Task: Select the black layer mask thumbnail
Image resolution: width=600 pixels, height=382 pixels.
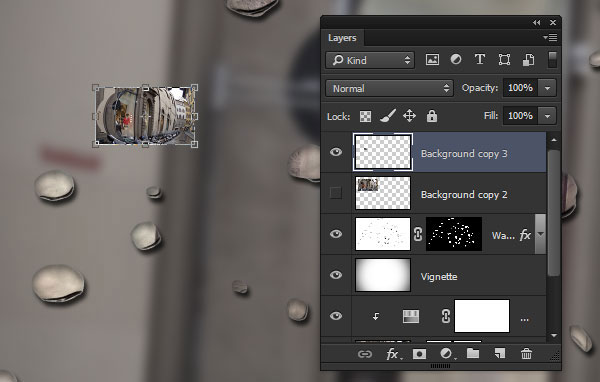Action: pos(454,234)
